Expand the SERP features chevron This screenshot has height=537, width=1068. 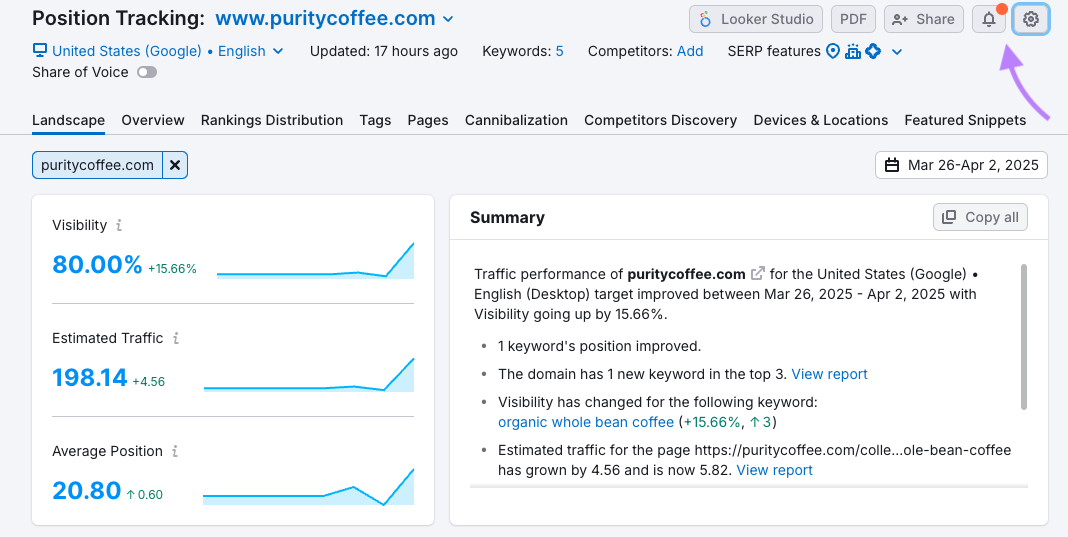tap(897, 52)
